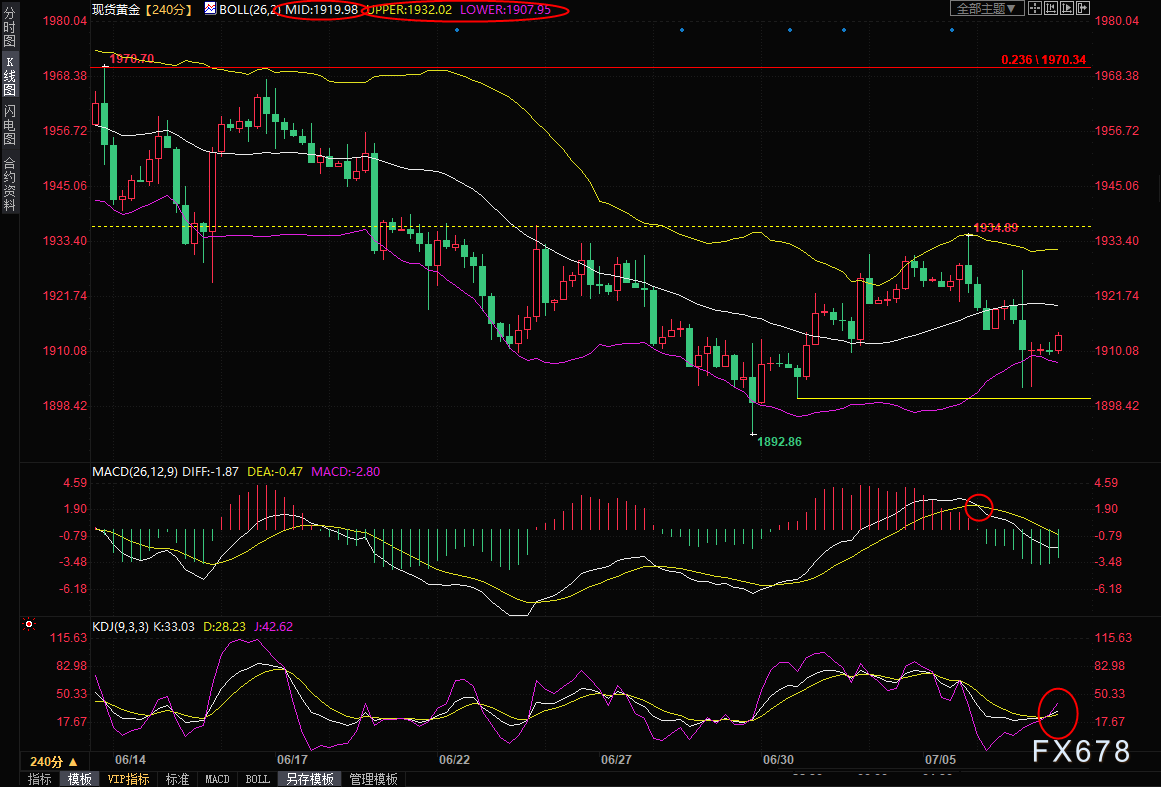Image resolution: width=1161 pixels, height=787 pixels.
Task: Choose the BOLL template button
Action: point(257,779)
